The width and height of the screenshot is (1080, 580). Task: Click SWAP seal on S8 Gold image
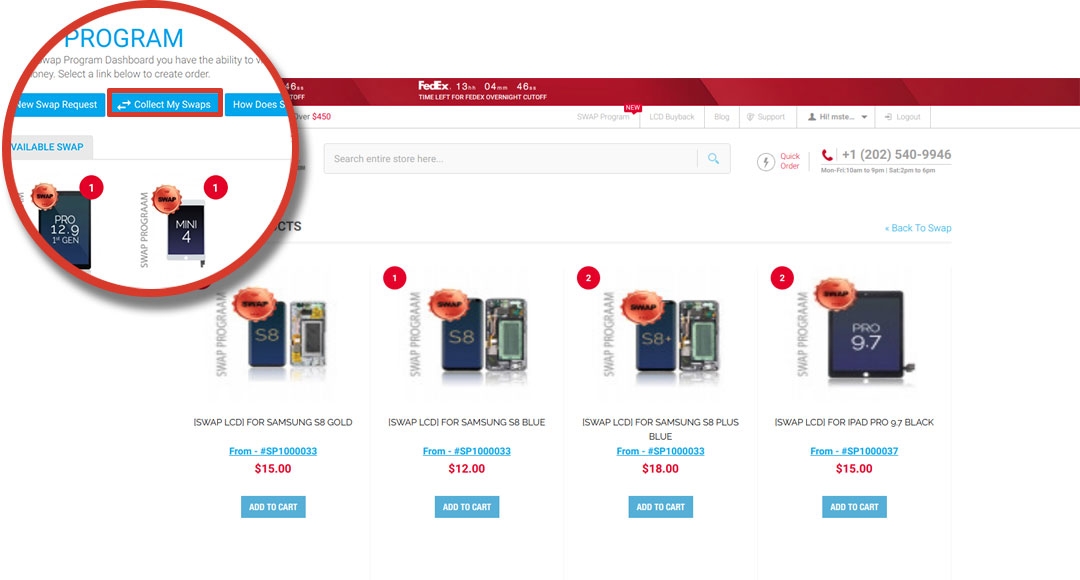(255, 304)
